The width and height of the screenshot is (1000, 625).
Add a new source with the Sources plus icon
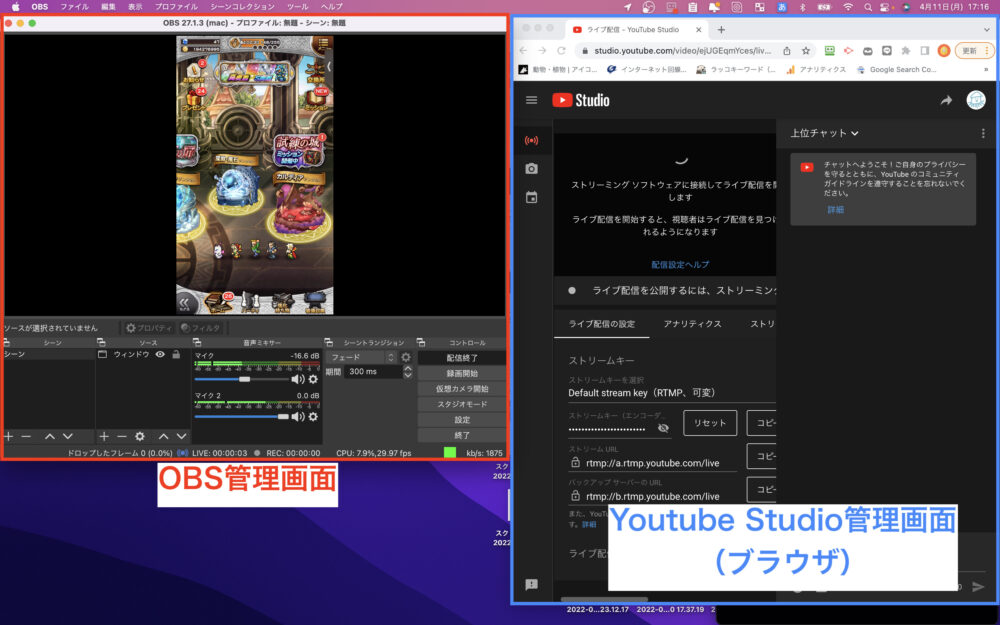pyautogui.click(x=104, y=436)
